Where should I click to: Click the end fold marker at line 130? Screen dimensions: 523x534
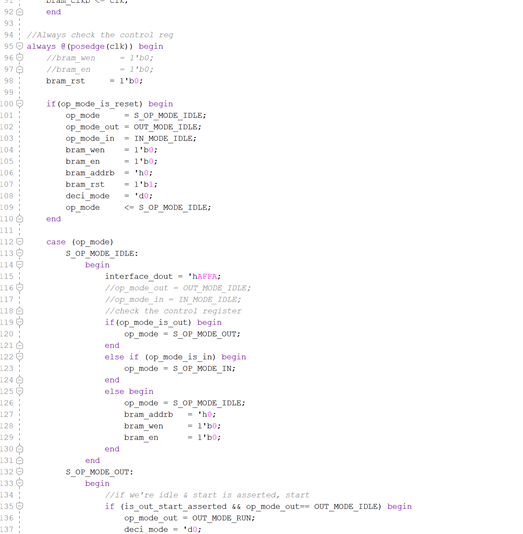20,449
